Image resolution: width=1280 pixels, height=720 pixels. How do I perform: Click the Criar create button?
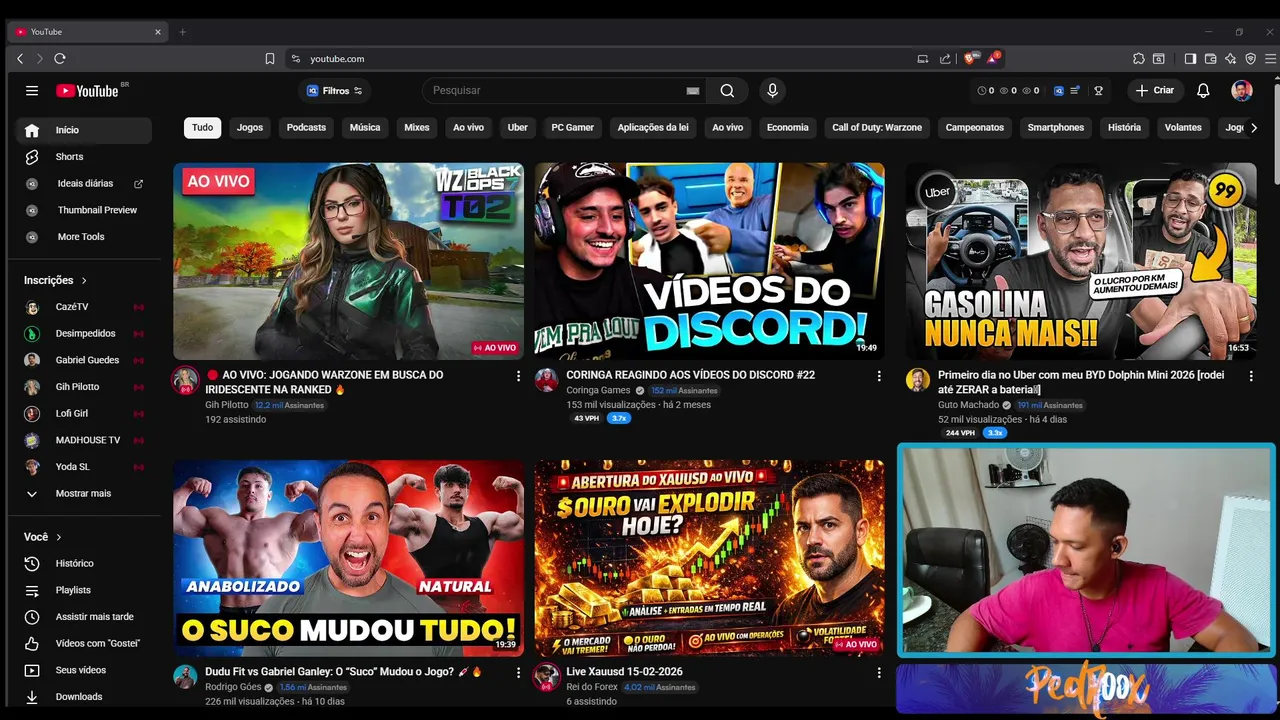[1155, 91]
